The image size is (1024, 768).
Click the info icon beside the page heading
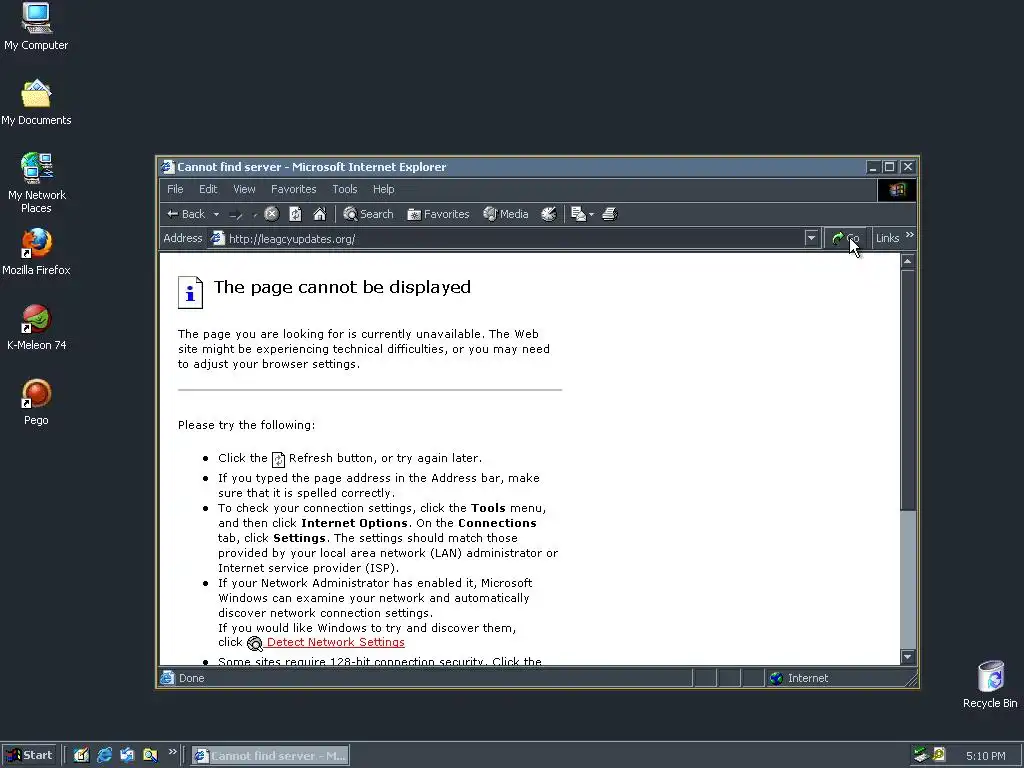coord(190,292)
